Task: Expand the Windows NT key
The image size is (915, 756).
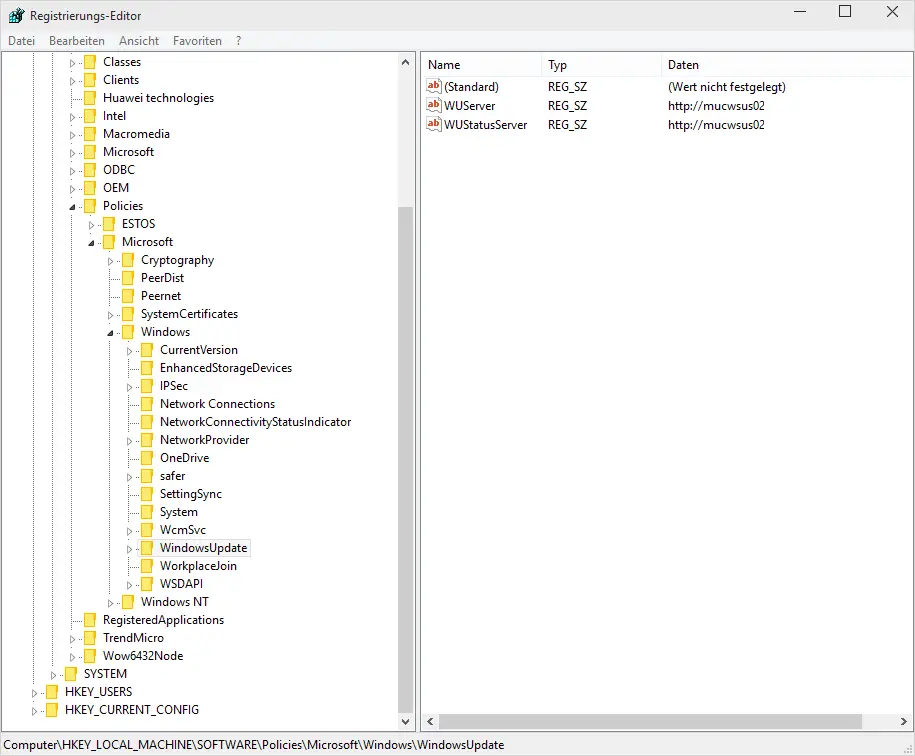Action: 110,603
